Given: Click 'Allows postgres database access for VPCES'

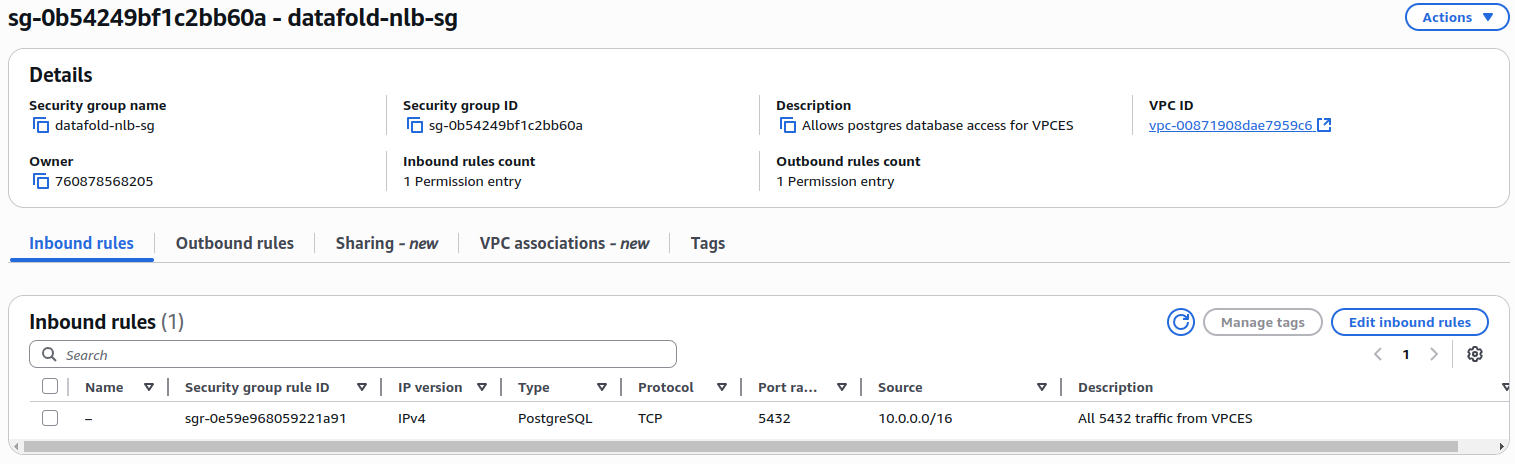Looking at the screenshot, I should click(938, 126).
